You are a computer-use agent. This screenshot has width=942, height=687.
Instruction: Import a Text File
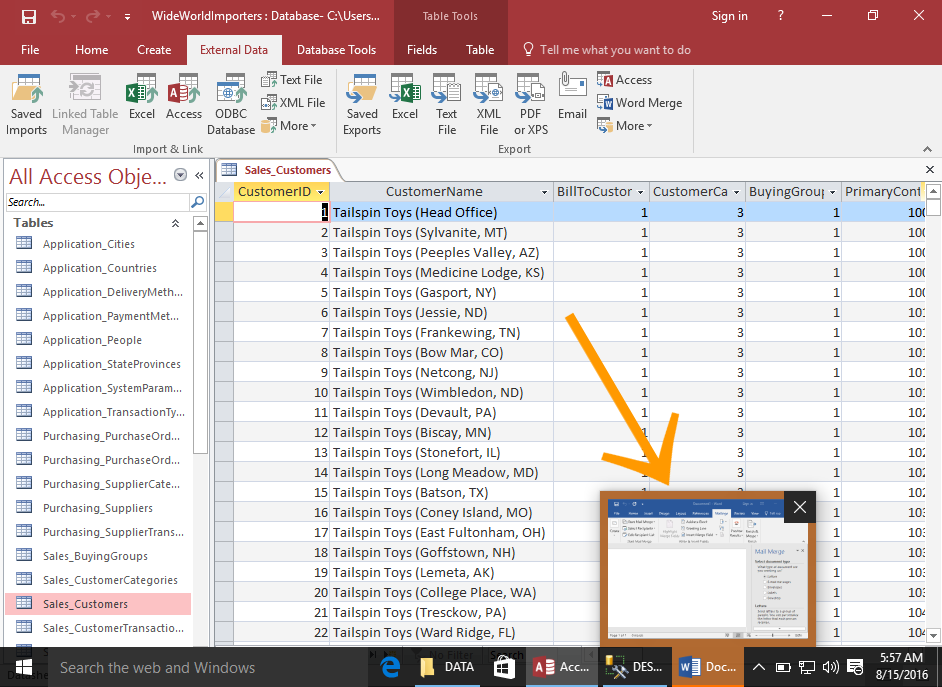click(293, 80)
